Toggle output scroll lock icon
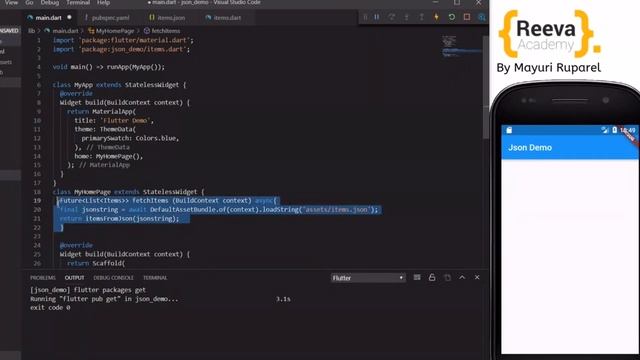Viewport: 640px width, 360px height. tap(432, 278)
